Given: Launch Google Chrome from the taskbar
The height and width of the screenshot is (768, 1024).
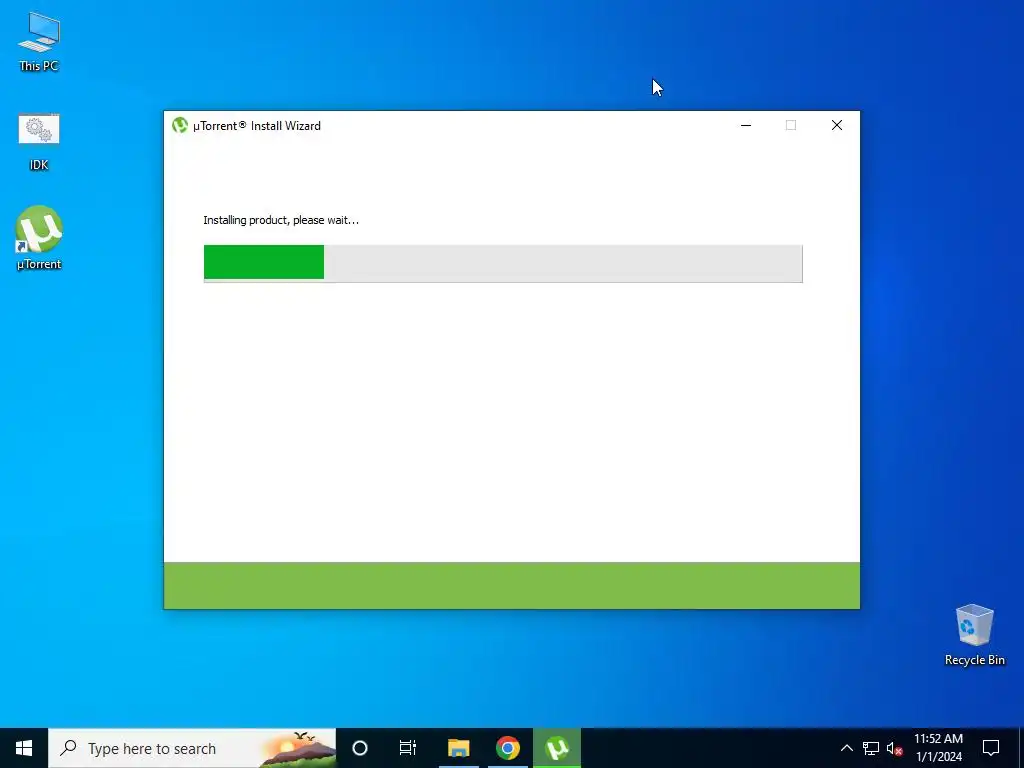Looking at the screenshot, I should pos(507,748).
